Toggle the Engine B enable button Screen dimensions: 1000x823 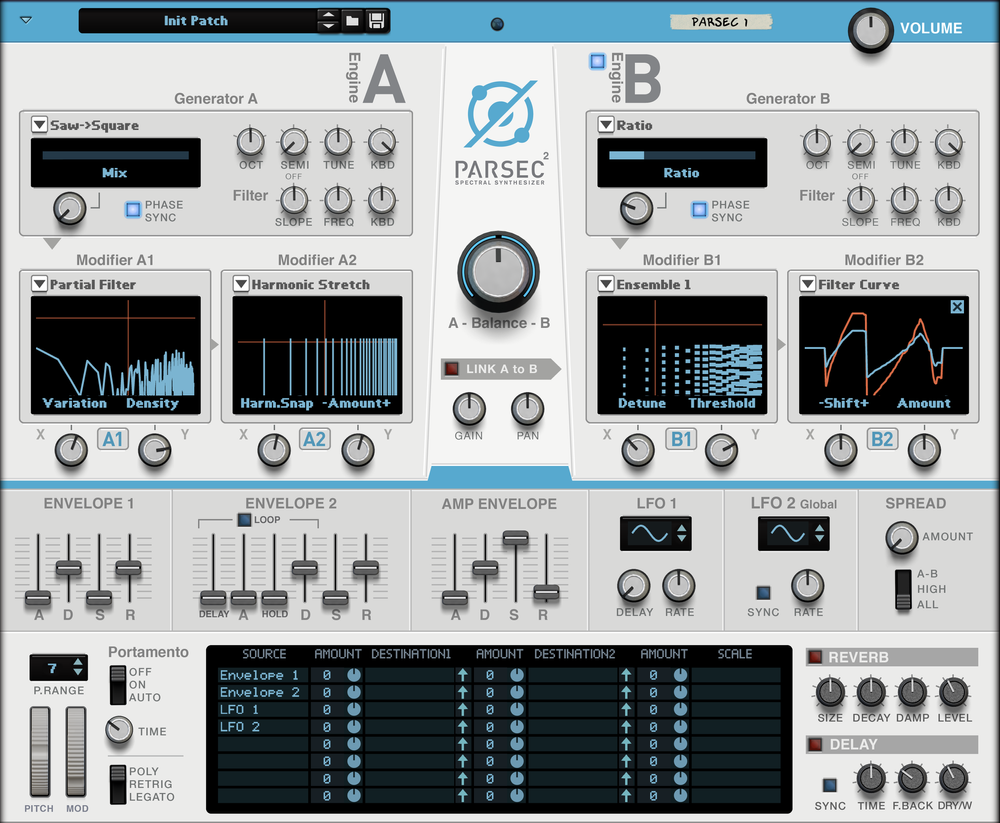597,61
